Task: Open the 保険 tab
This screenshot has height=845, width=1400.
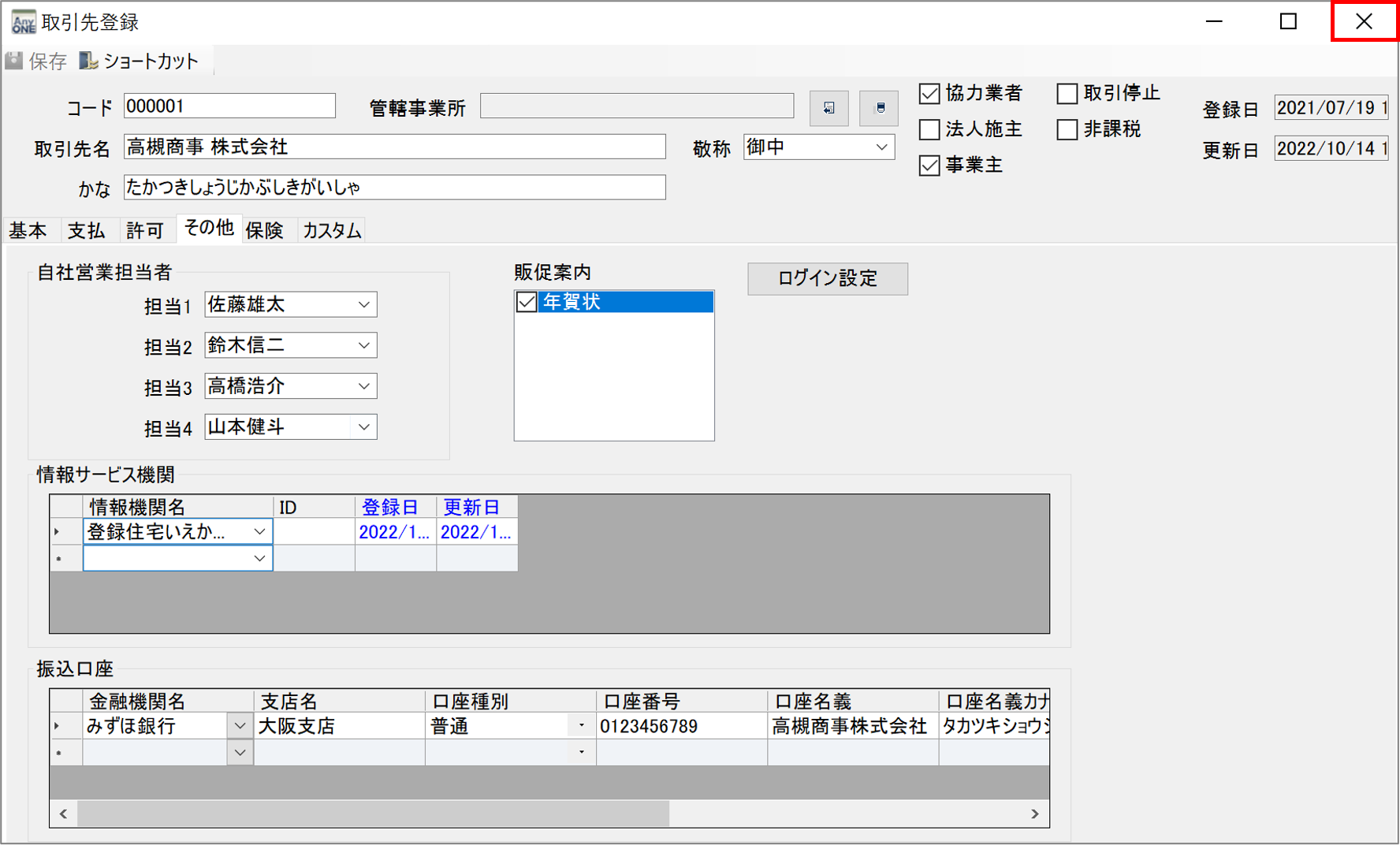Action: tap(264, 230)
